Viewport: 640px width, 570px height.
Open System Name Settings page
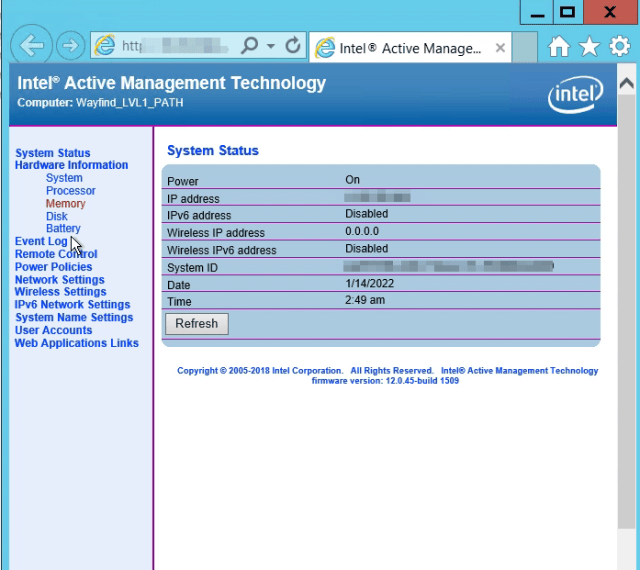tap(74, 317)
